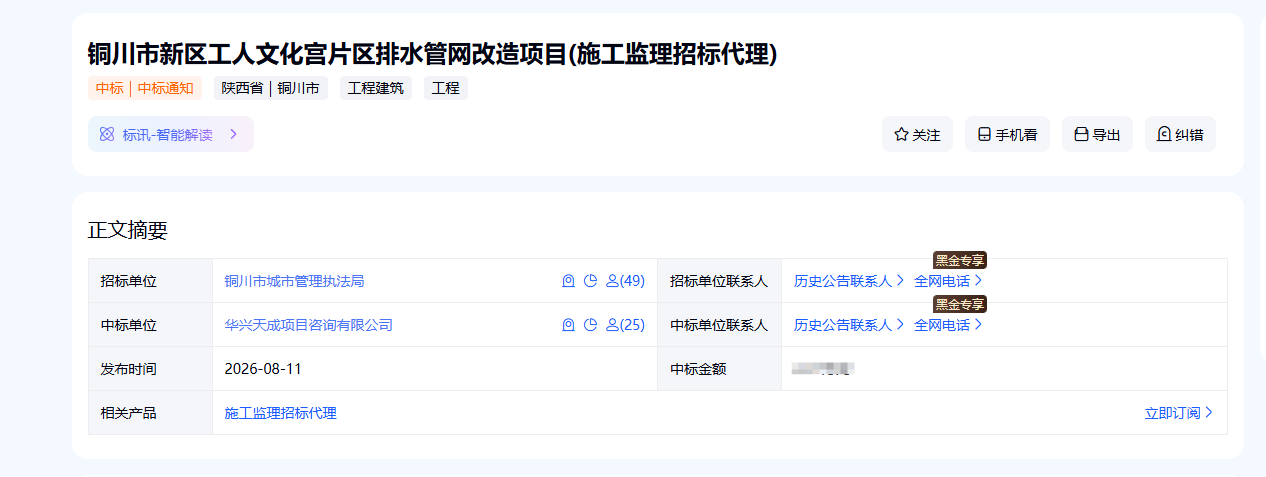View pie chart analysis for 铜川市城市管理执法局
The image size is (1266, 477).
pyautogui.click(x=590, y=281)
